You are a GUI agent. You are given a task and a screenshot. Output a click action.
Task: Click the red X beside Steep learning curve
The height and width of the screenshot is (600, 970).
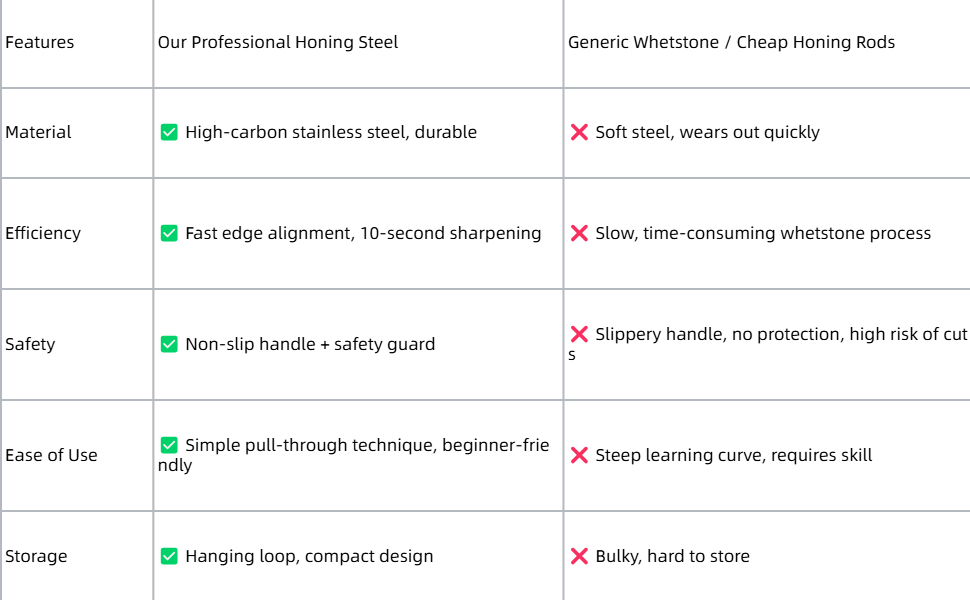click(x=579, y=455)
